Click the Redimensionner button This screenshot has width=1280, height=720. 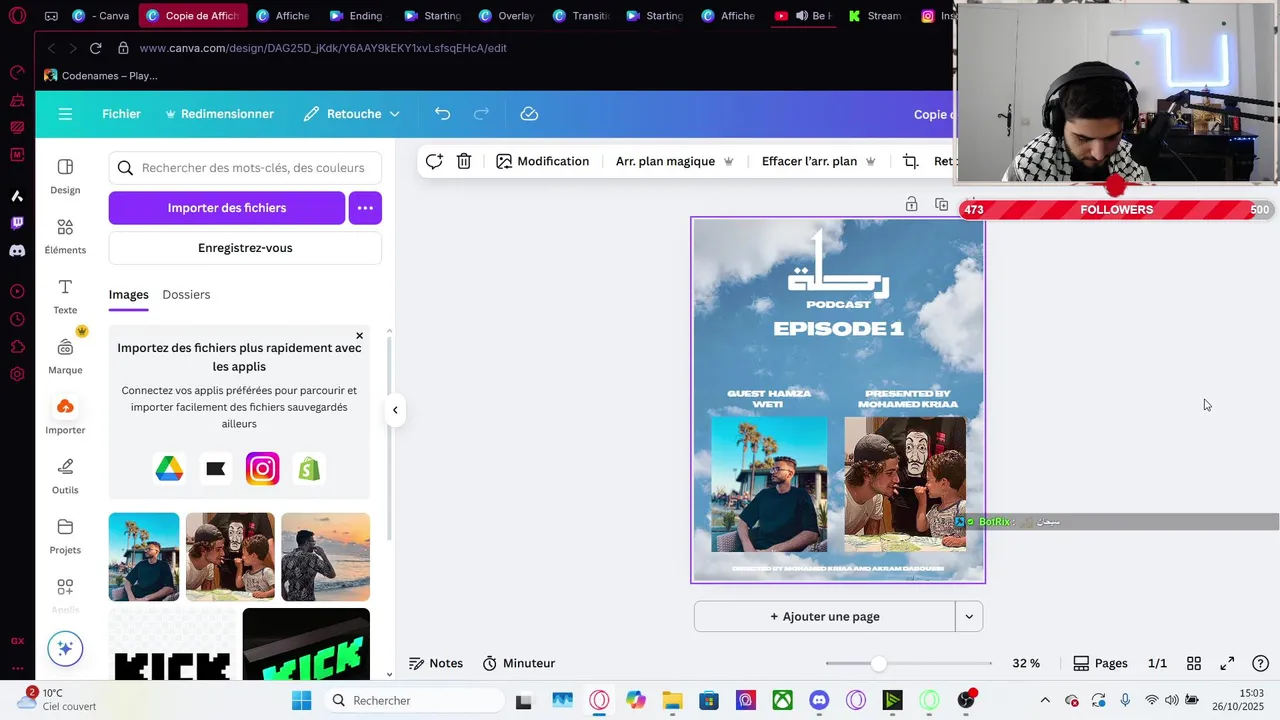[x=219, y=114]
